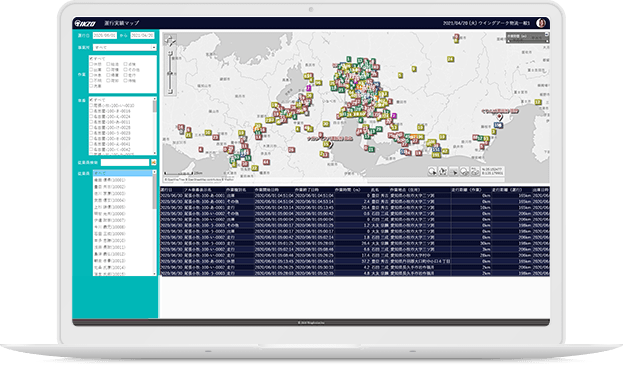Open the office dropdown showing すべて
The width and height of the screenshot is (623, 365).
pyautogui.click(x=125, y=47)
